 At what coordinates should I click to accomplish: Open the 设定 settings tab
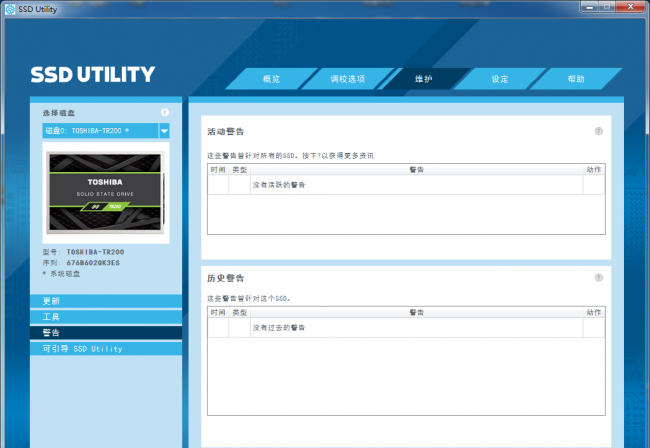tap(500, 79)
